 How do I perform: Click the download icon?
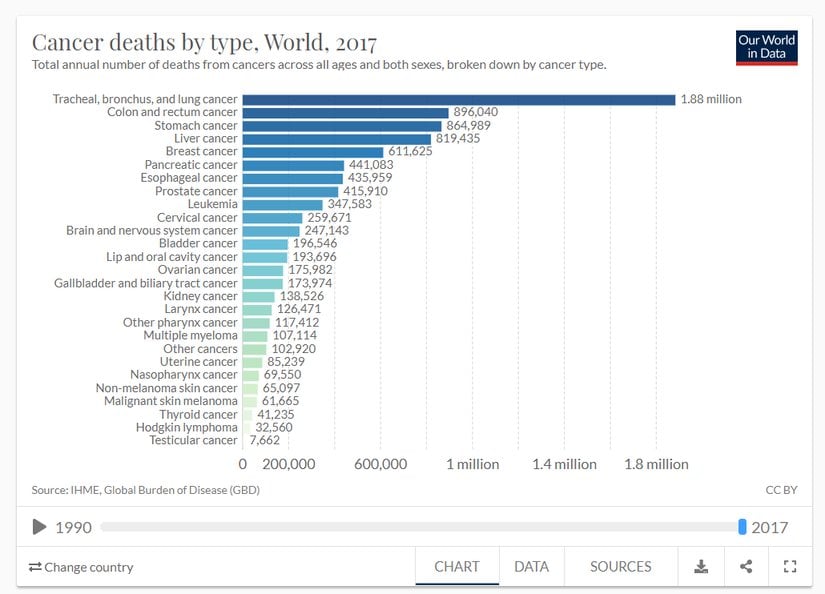[701, 566]
